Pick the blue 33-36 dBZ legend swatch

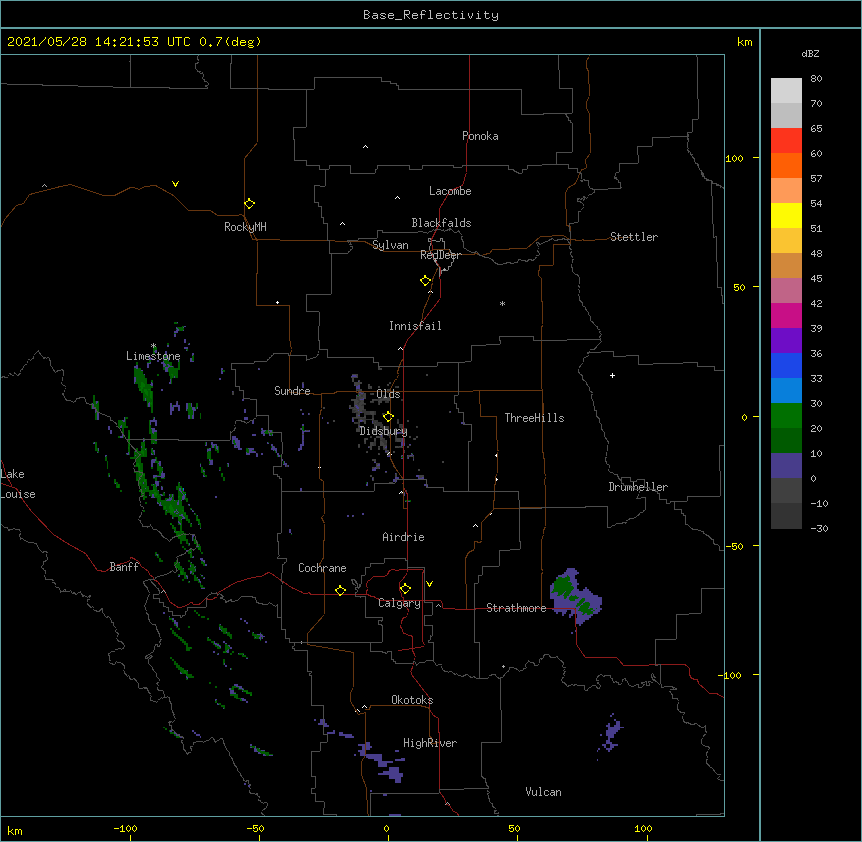786,365
